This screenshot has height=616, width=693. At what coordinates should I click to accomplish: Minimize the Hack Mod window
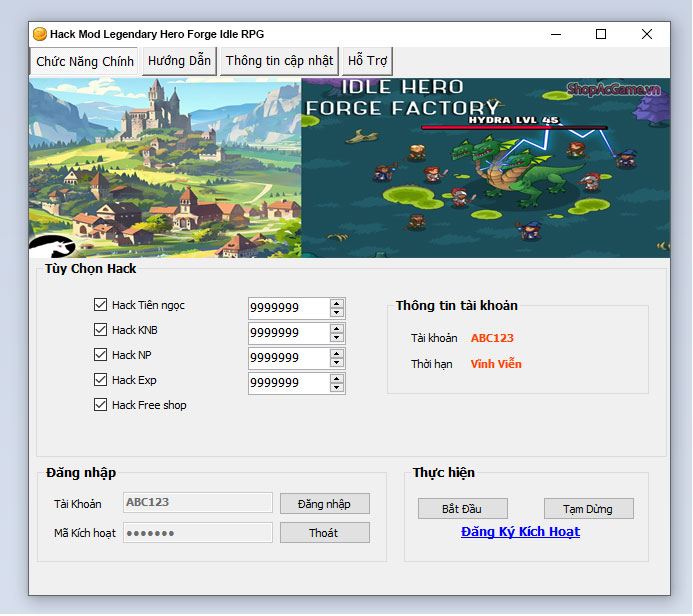[x=556, y=34]
